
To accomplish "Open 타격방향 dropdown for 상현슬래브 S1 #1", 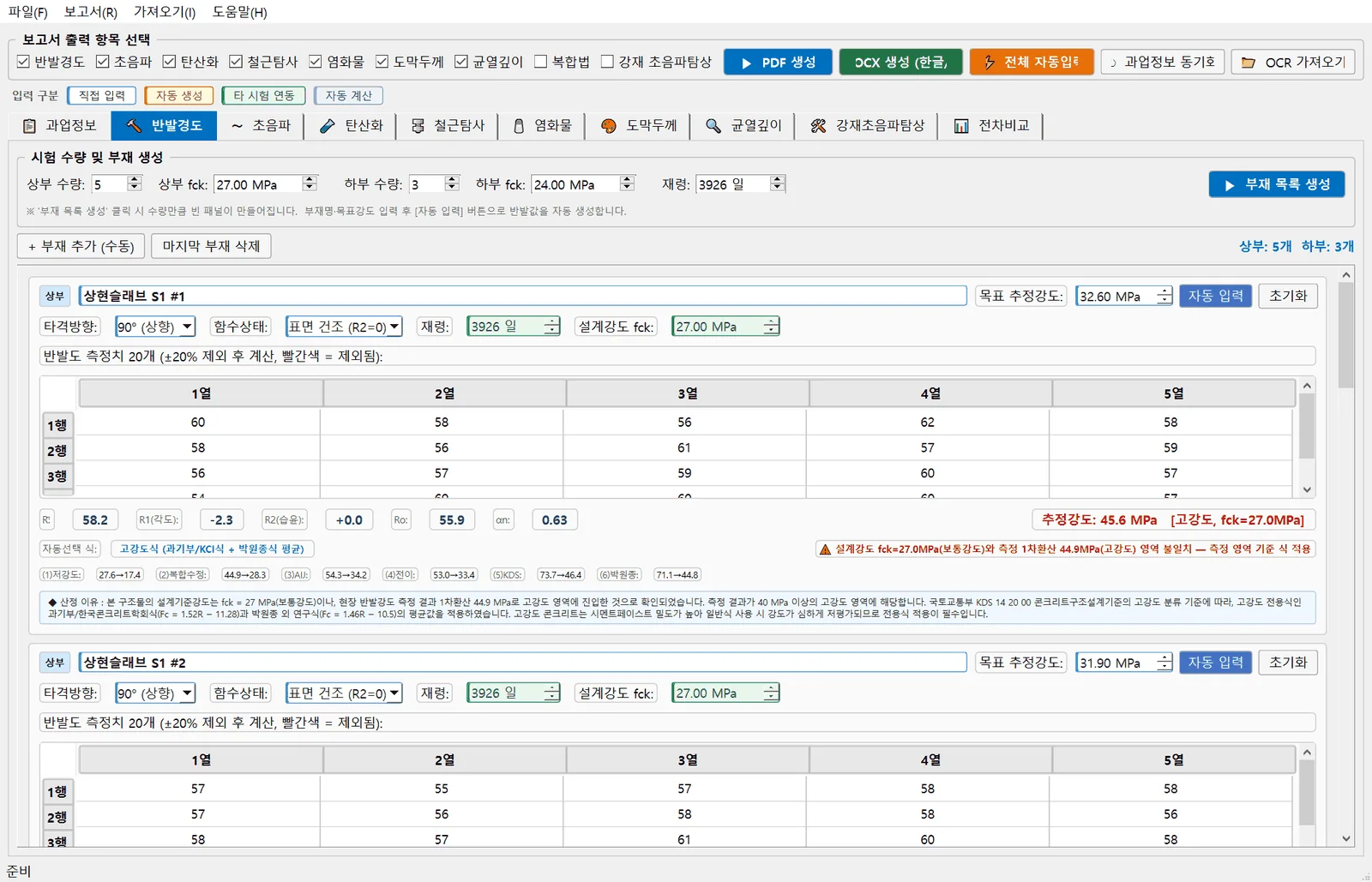I will (155, 327).
